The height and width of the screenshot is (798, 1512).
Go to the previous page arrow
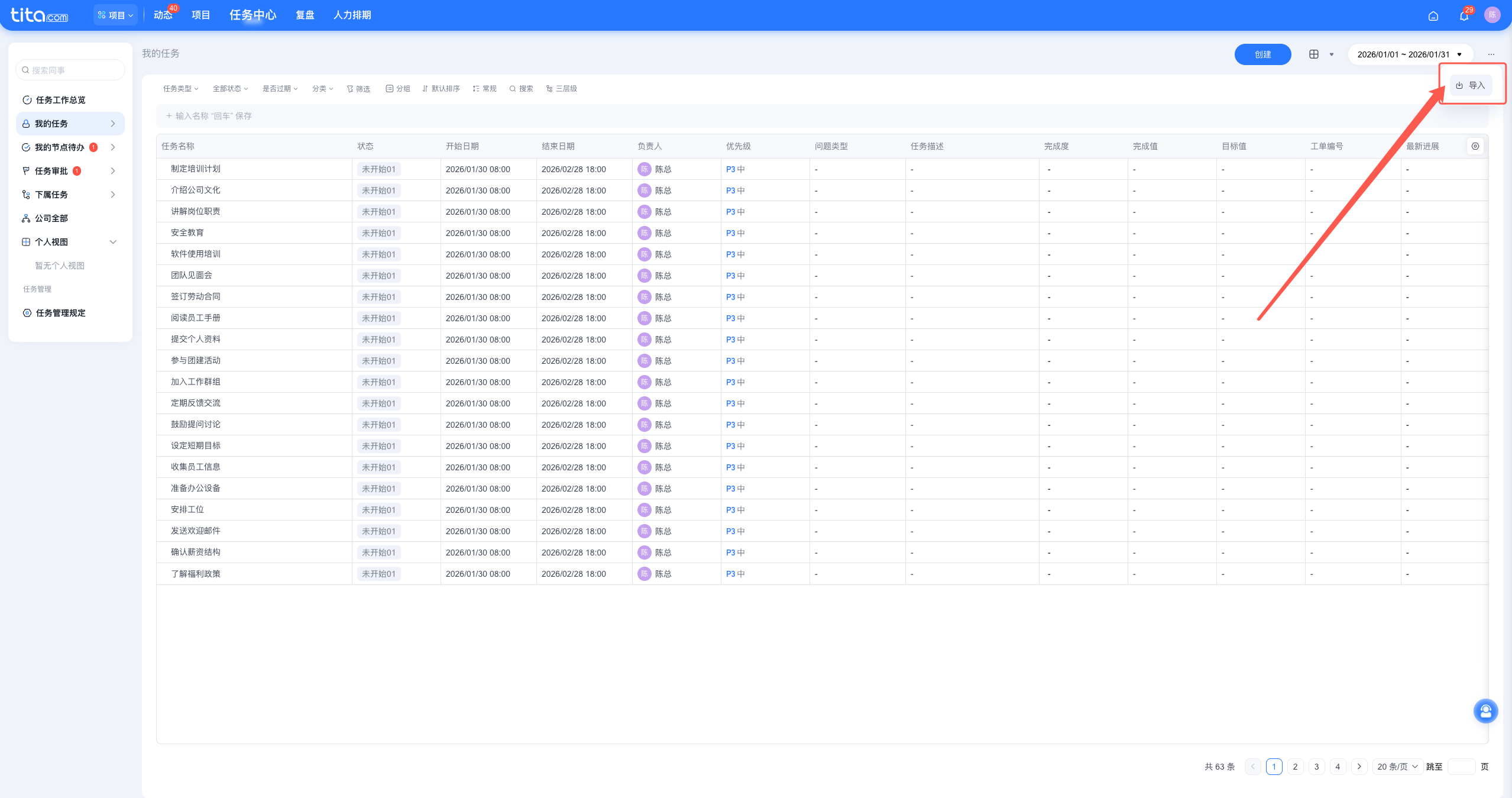click(1252, 767)
